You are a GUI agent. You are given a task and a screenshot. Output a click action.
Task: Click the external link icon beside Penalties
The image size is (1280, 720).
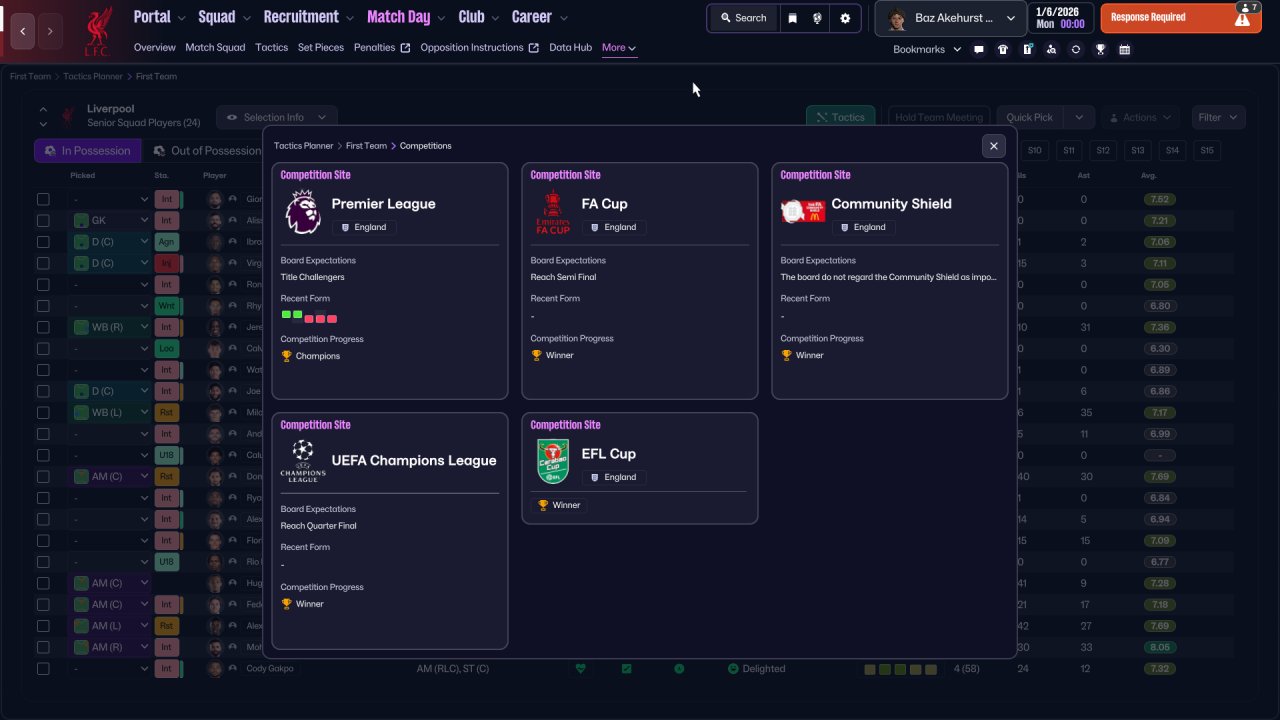405,48
